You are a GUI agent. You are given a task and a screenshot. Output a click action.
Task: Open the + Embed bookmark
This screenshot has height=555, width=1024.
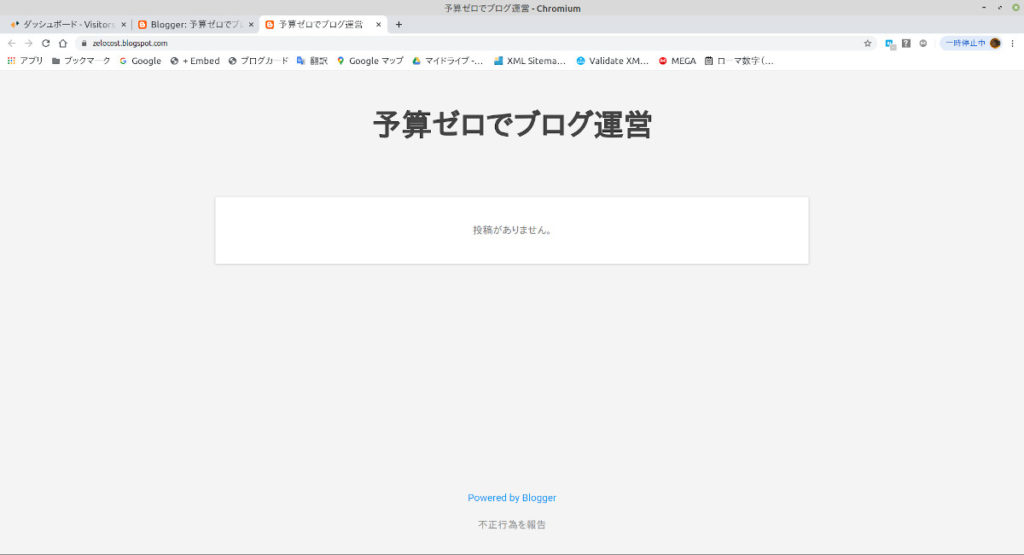[x=195, y=61]
